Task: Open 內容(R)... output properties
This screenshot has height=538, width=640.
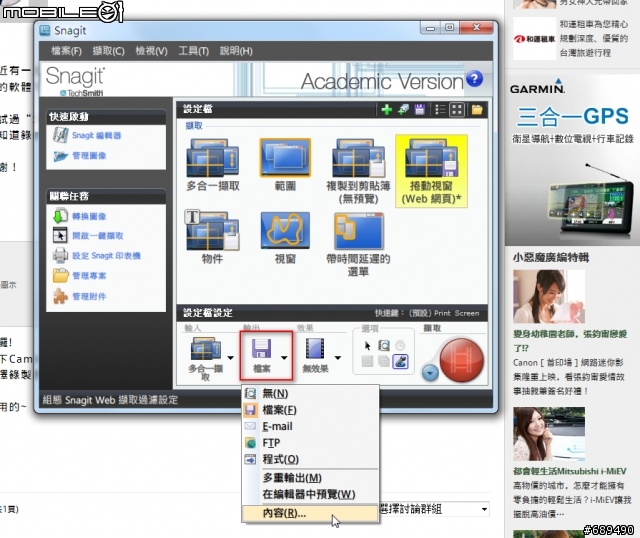Action: coord(310,513)
